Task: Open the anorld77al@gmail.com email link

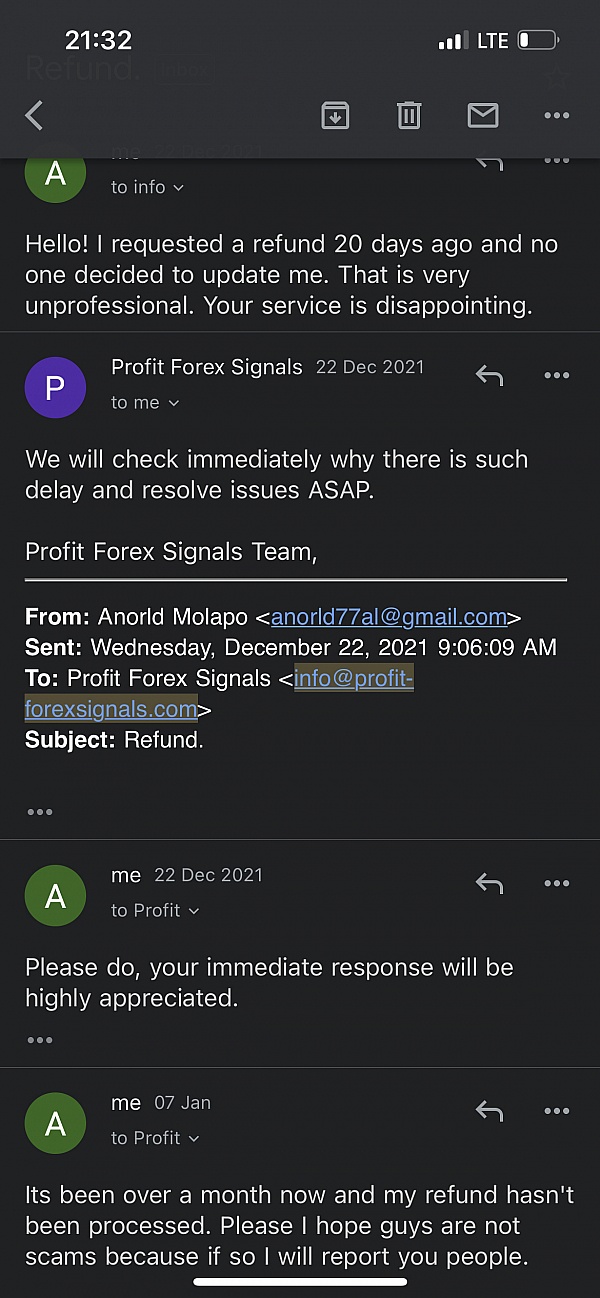Action: (388, 617)
